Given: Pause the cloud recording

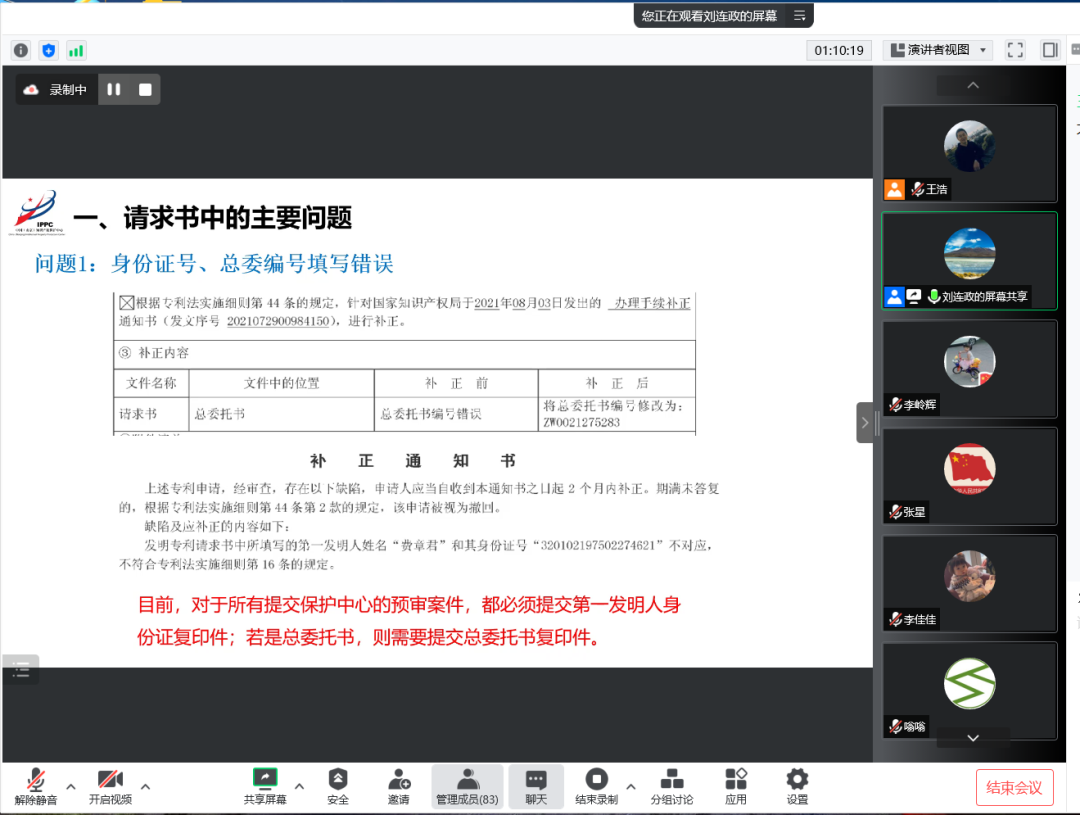Looking at the screenshot, I should point(114,90).
